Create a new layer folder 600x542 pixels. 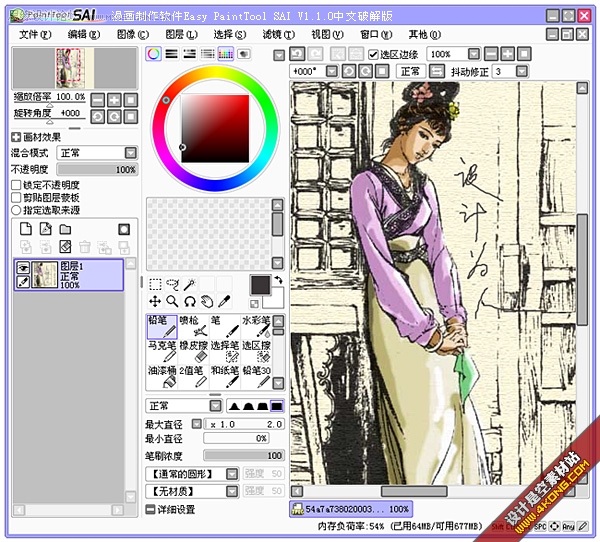(x=65, y=229)
